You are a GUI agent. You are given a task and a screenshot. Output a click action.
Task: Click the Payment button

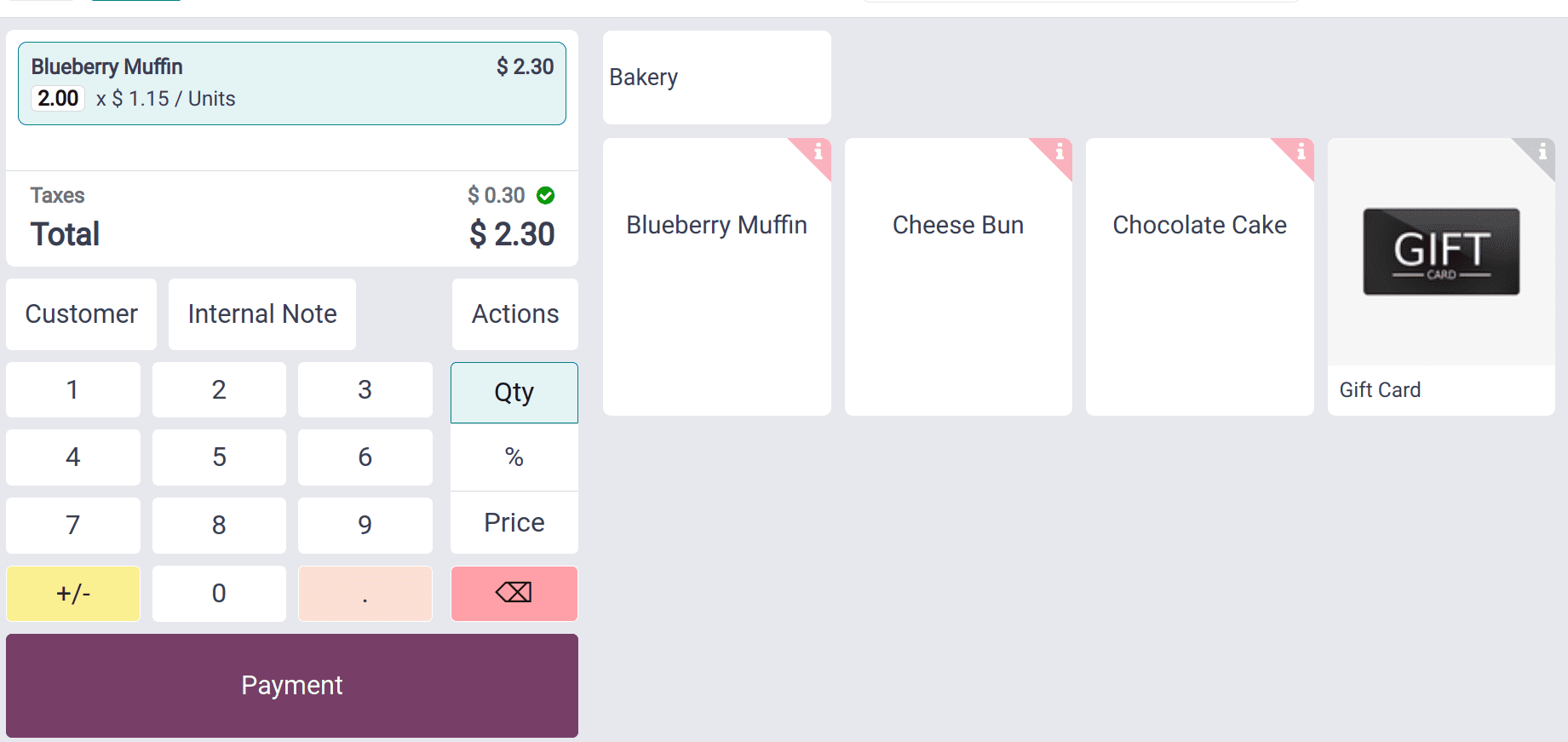pyautogui.click(x=292, y=686)
